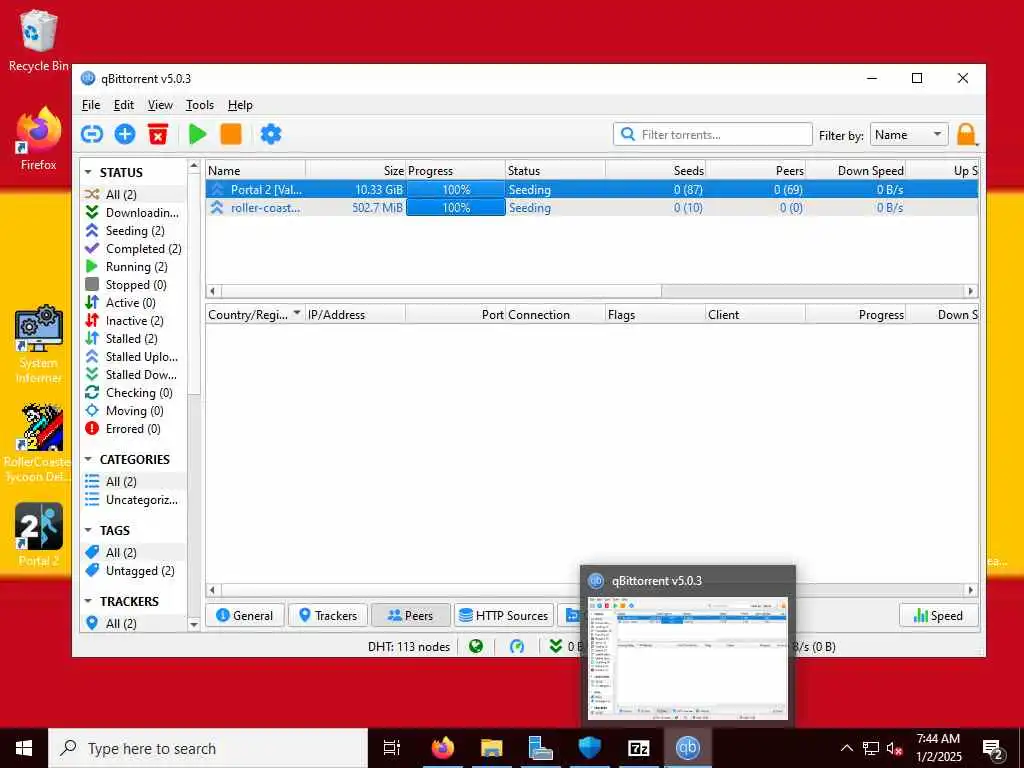Viewport: 1024px width, 768px height.
Task: Open Options via the blue gear icon
Action: coord(270,135)
